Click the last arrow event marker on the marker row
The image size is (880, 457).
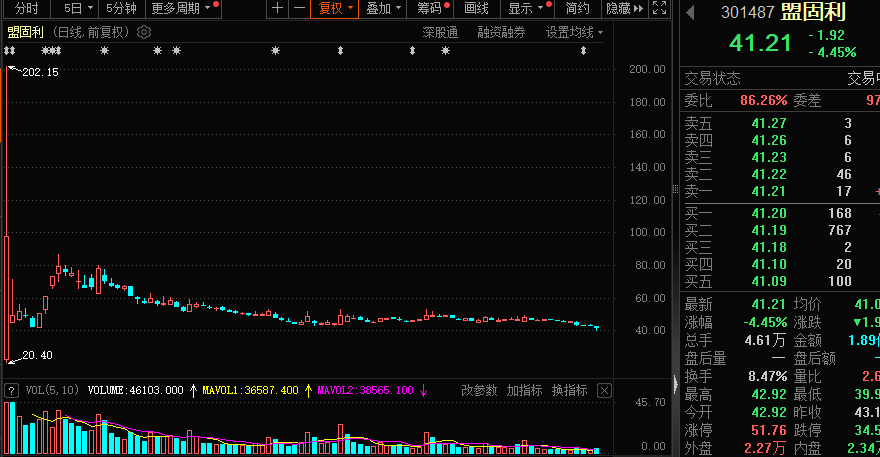click(x=584, y=51)
